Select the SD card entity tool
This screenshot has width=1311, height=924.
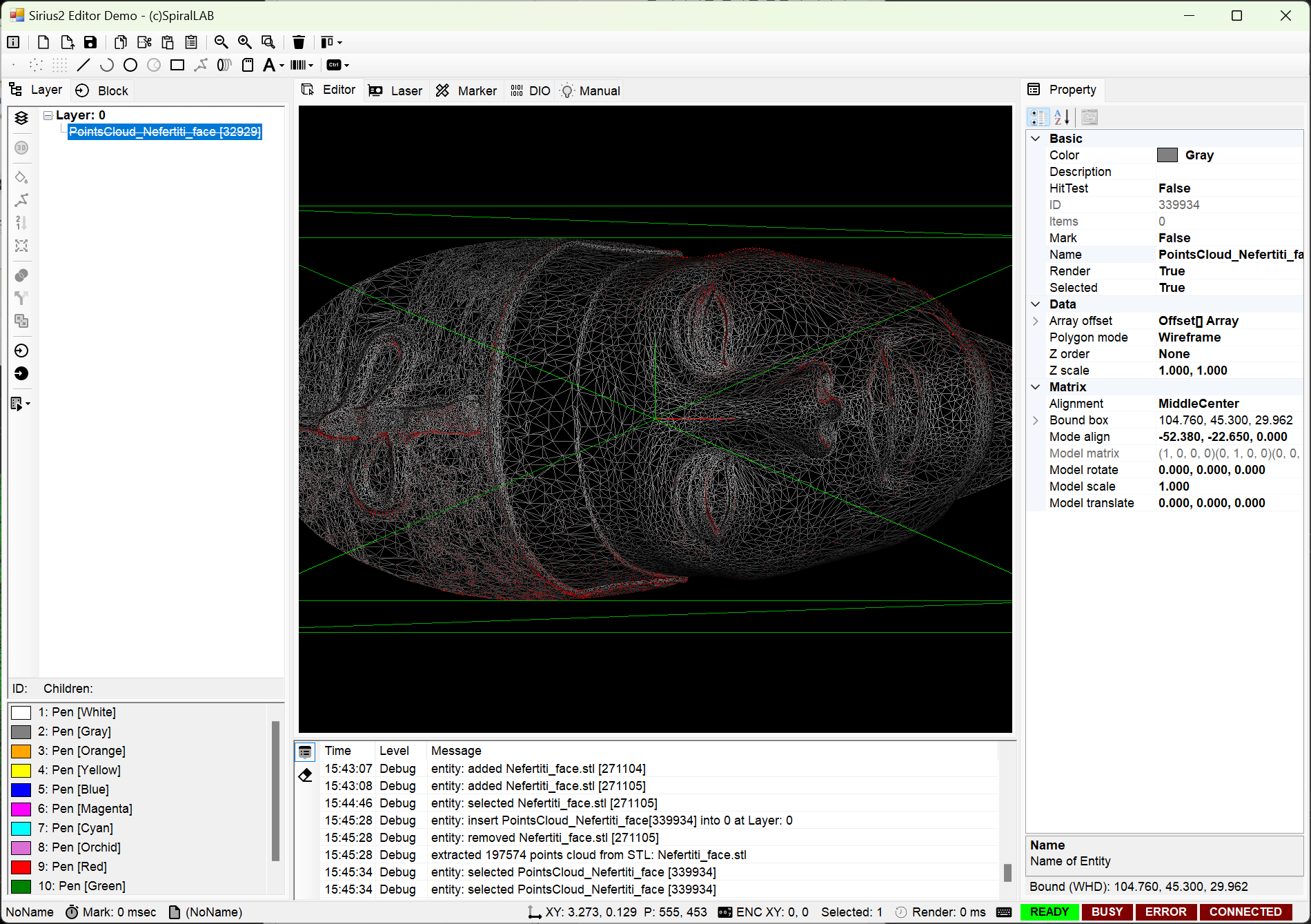(x=248, y=65)
